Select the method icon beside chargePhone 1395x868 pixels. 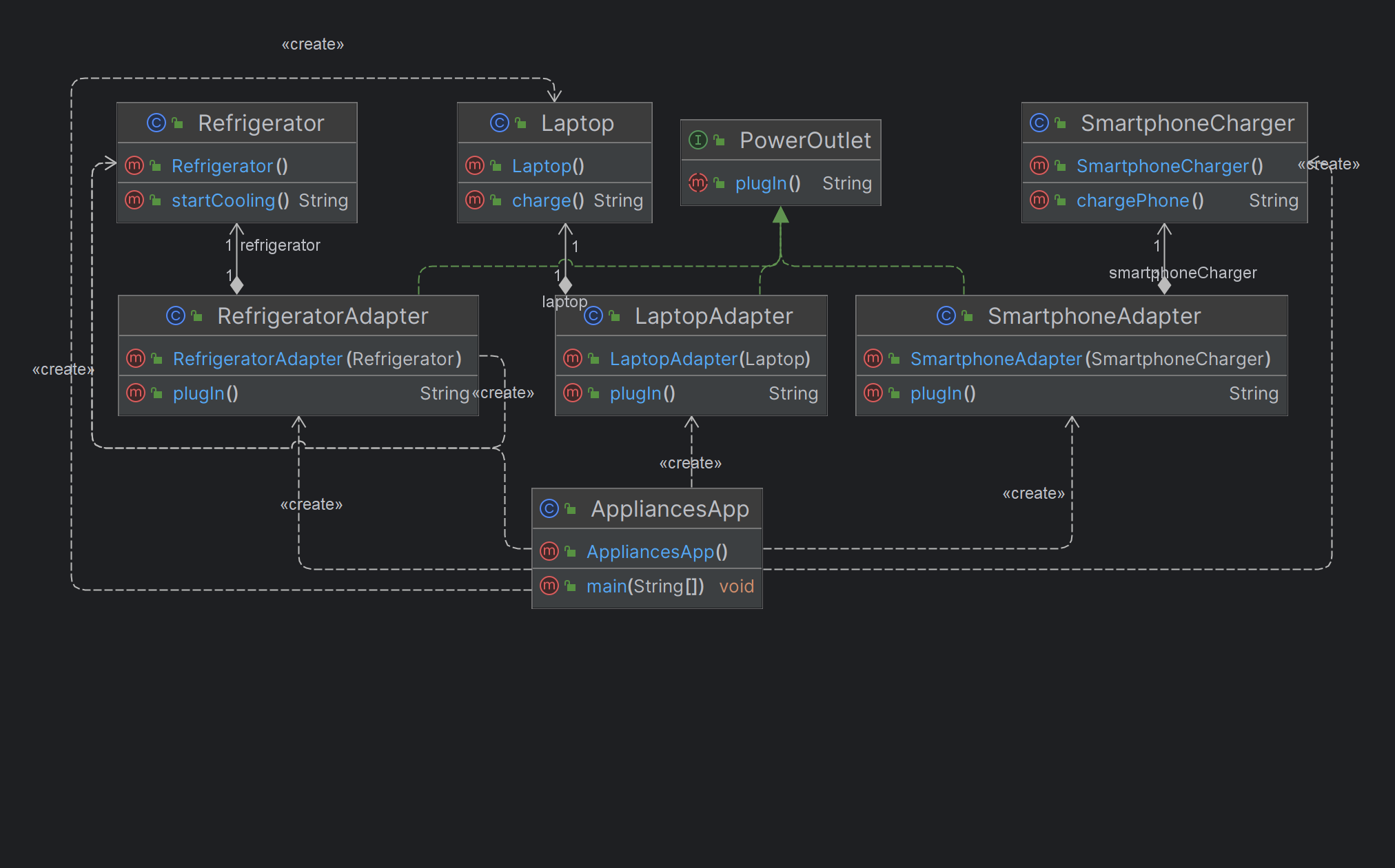pos(1039,200)
